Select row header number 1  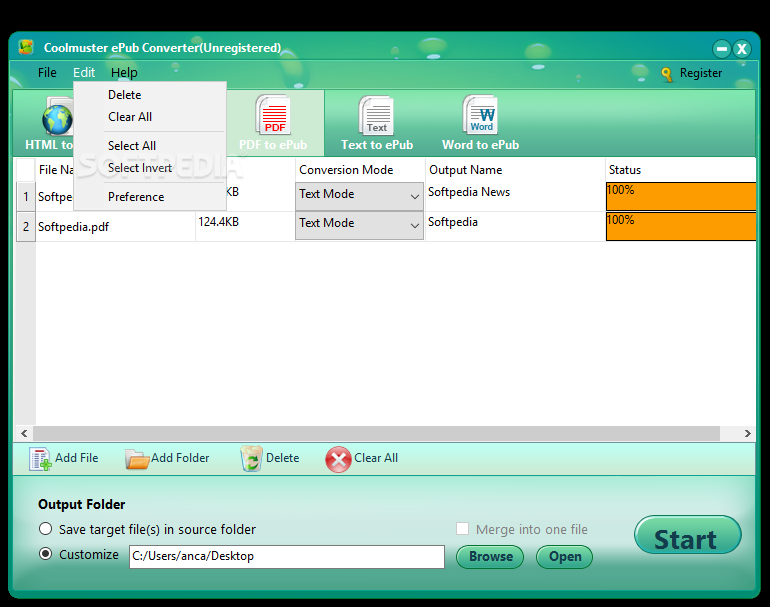(26, 197)
